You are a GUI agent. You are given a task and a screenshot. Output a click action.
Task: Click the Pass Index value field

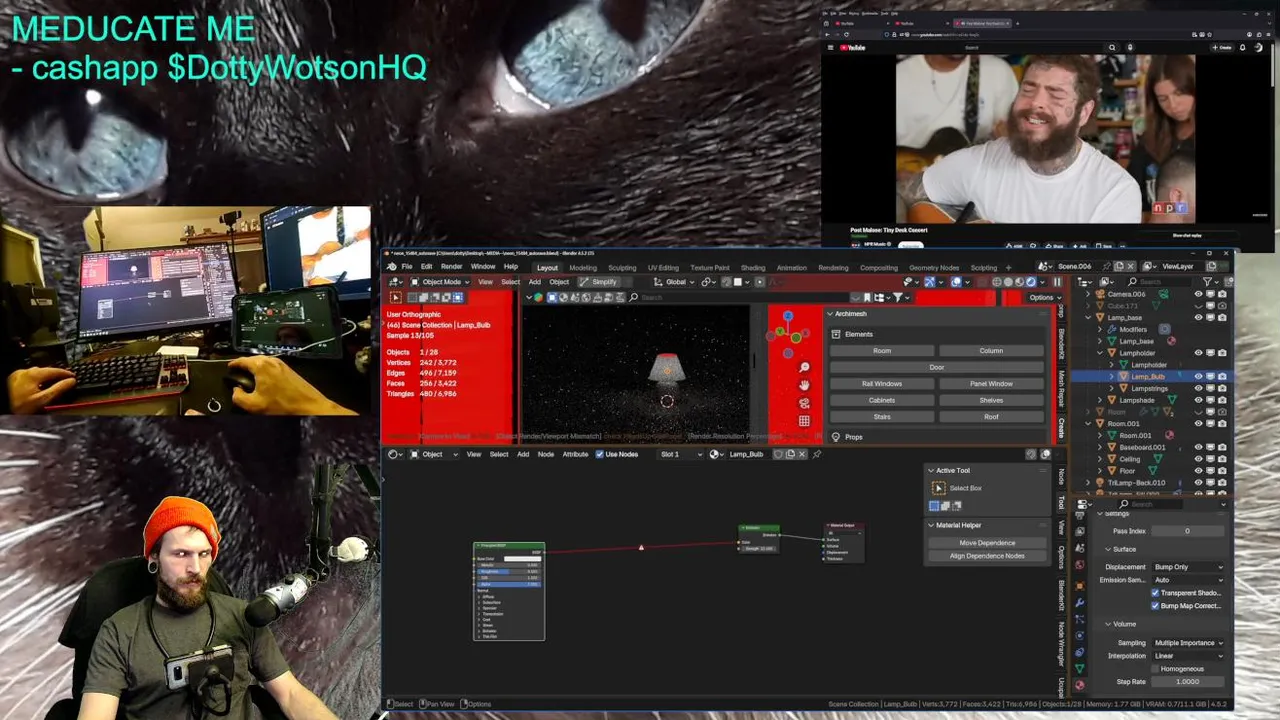pos(1187,531)
